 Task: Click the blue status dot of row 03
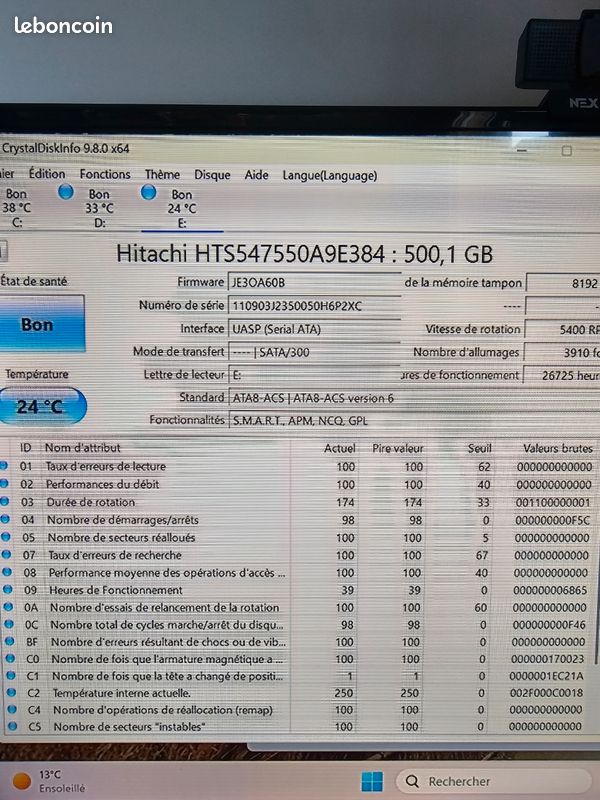5,502
